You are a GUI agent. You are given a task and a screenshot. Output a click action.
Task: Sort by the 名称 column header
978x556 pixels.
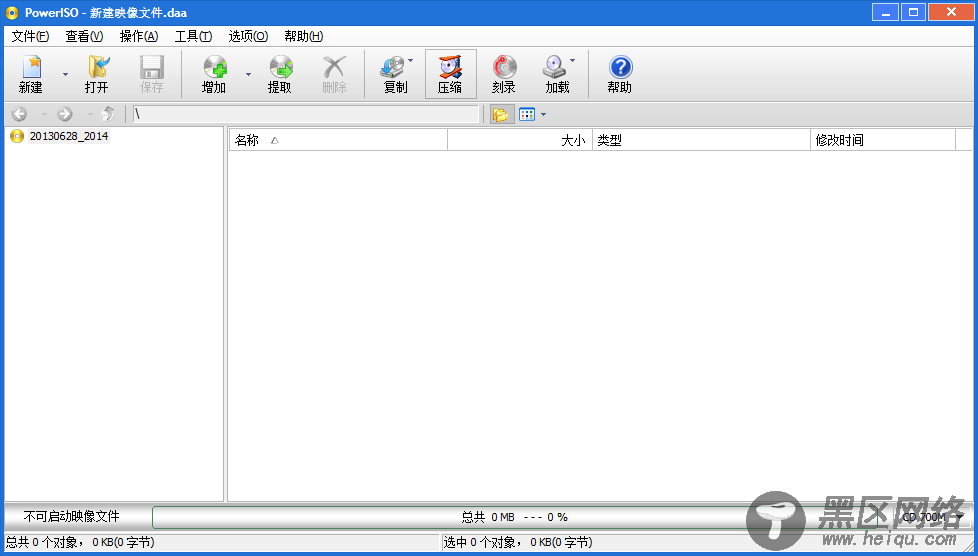click(338, 140)
